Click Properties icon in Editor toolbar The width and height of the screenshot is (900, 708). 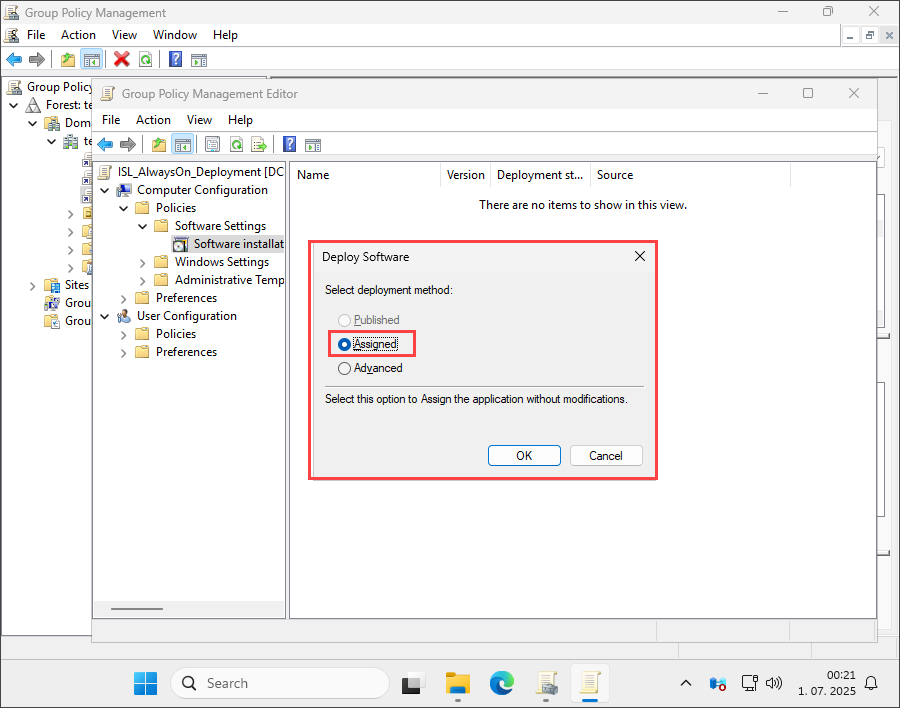click(x=212, y=144)
